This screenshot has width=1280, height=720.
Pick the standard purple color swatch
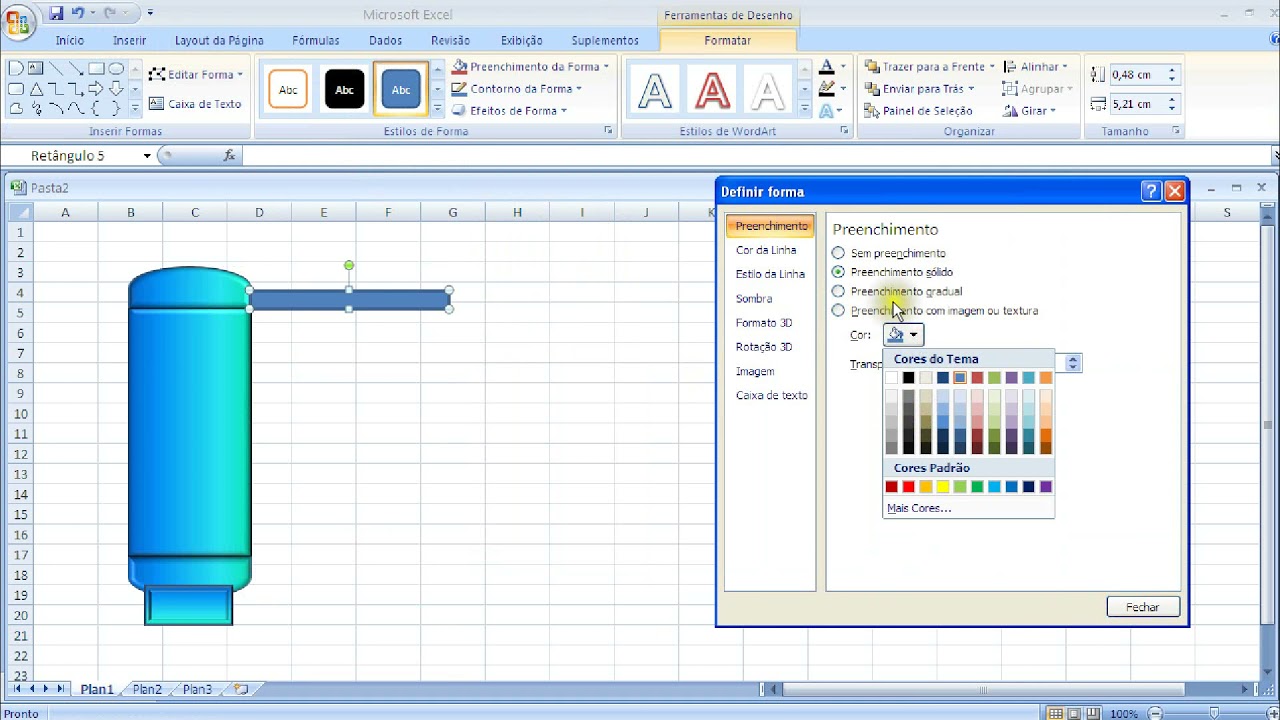1045,487
